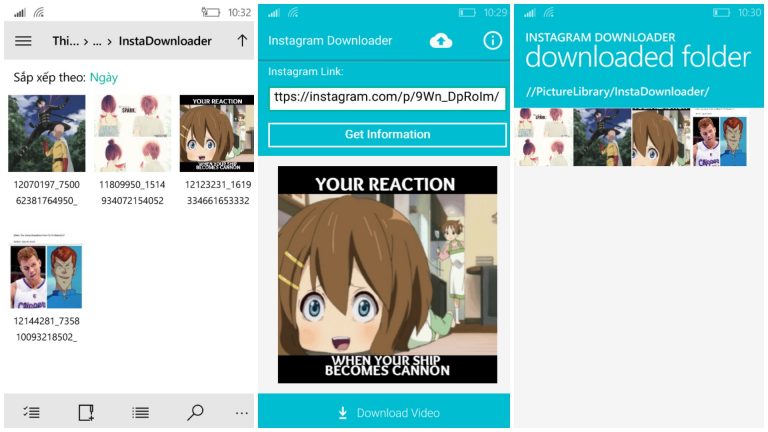The width and height of the screenshot is (768, 432).
Task: Focus the Instagram Link input field
Action: [x=387, y=97]
